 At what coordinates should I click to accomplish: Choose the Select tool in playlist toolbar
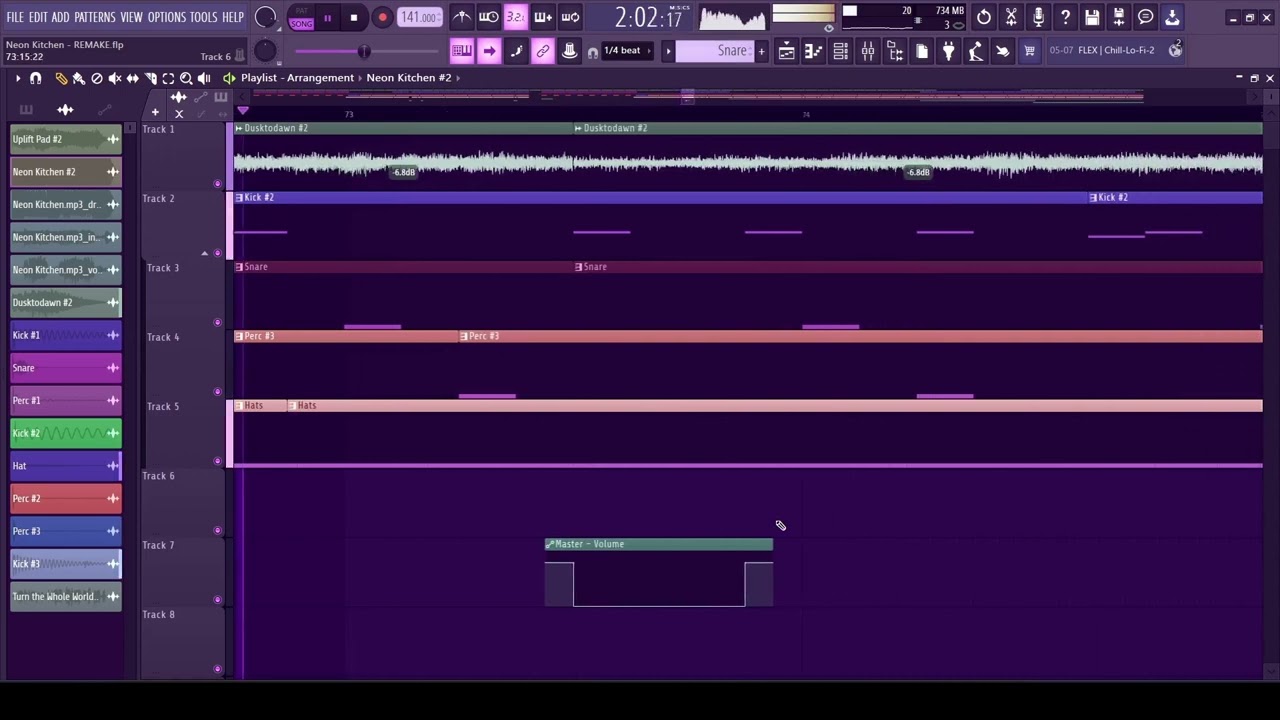tap(168, 78)
